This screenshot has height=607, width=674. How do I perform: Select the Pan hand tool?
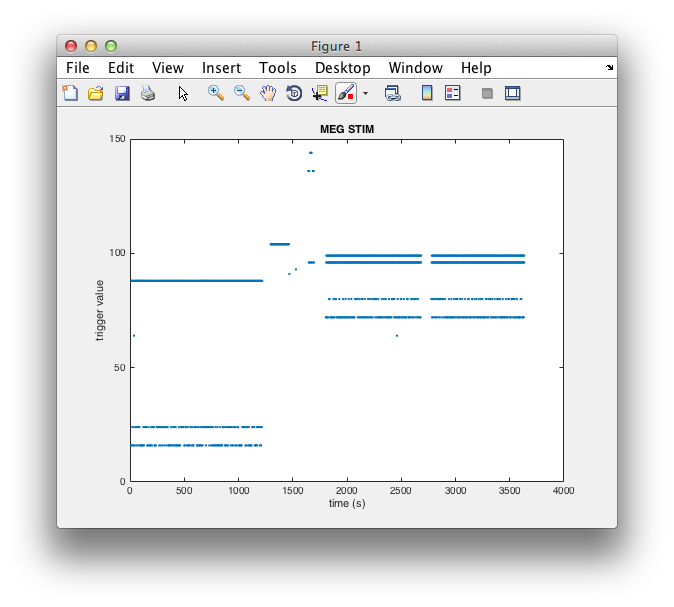[268, 93]
